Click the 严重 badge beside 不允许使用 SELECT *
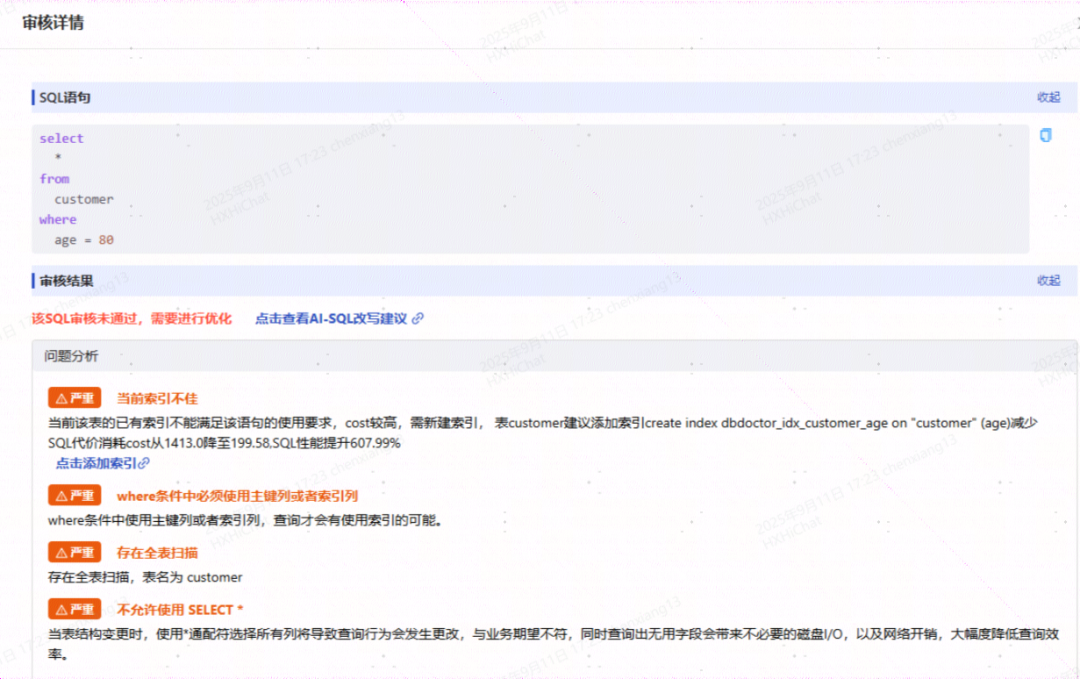Image resolution: width=1080 pixels, height=679 pixels. (x=74, y=609)
